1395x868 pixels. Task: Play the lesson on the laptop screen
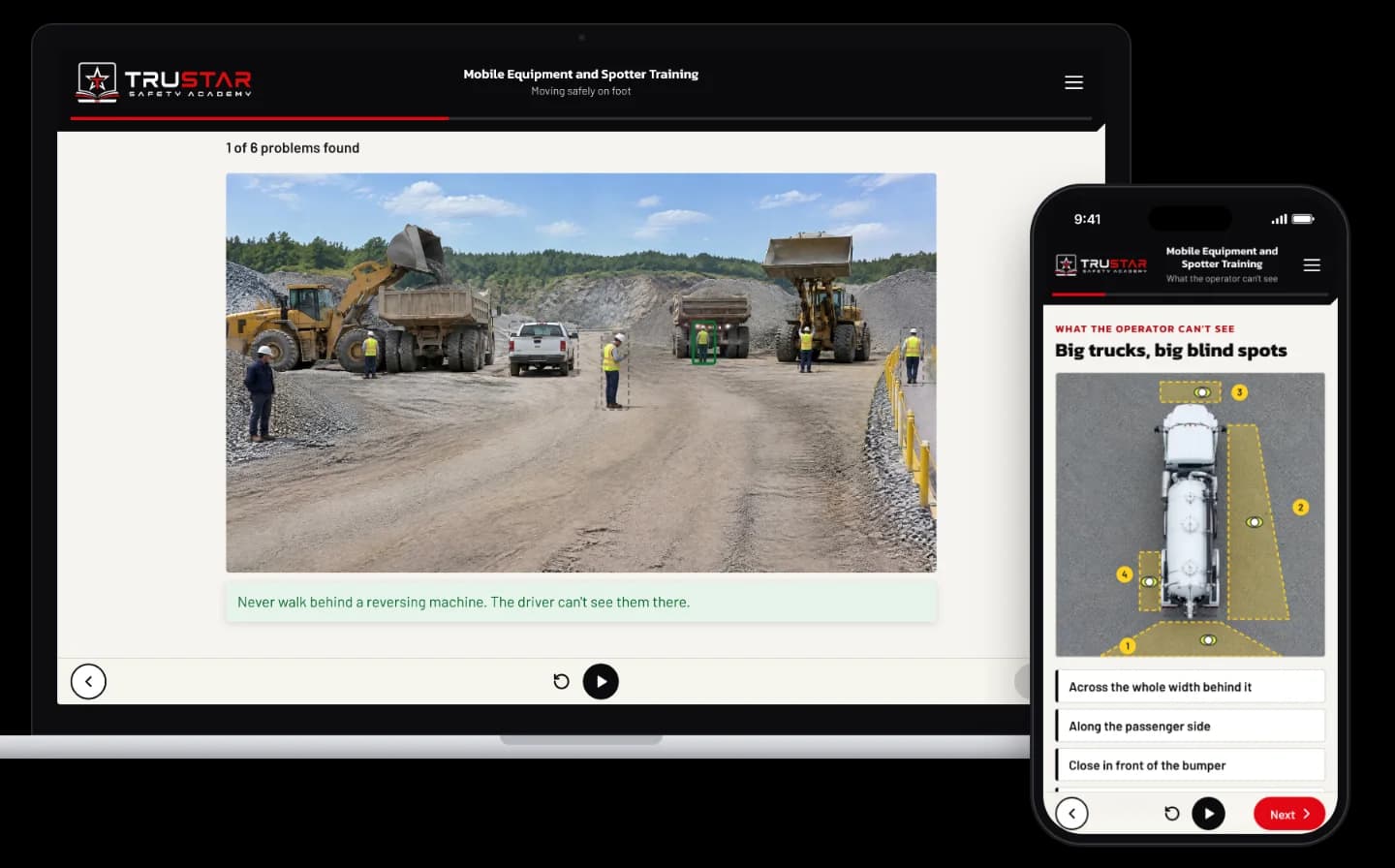tap(601, 681)
